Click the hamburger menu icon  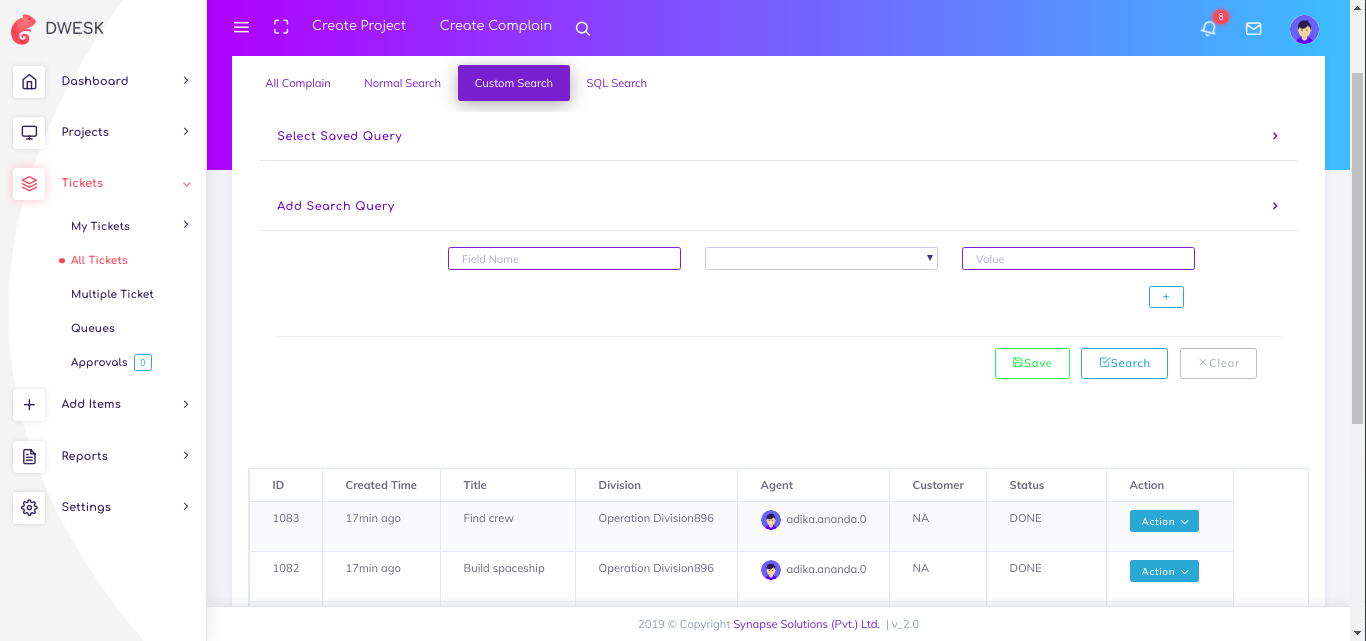point(241,27)
